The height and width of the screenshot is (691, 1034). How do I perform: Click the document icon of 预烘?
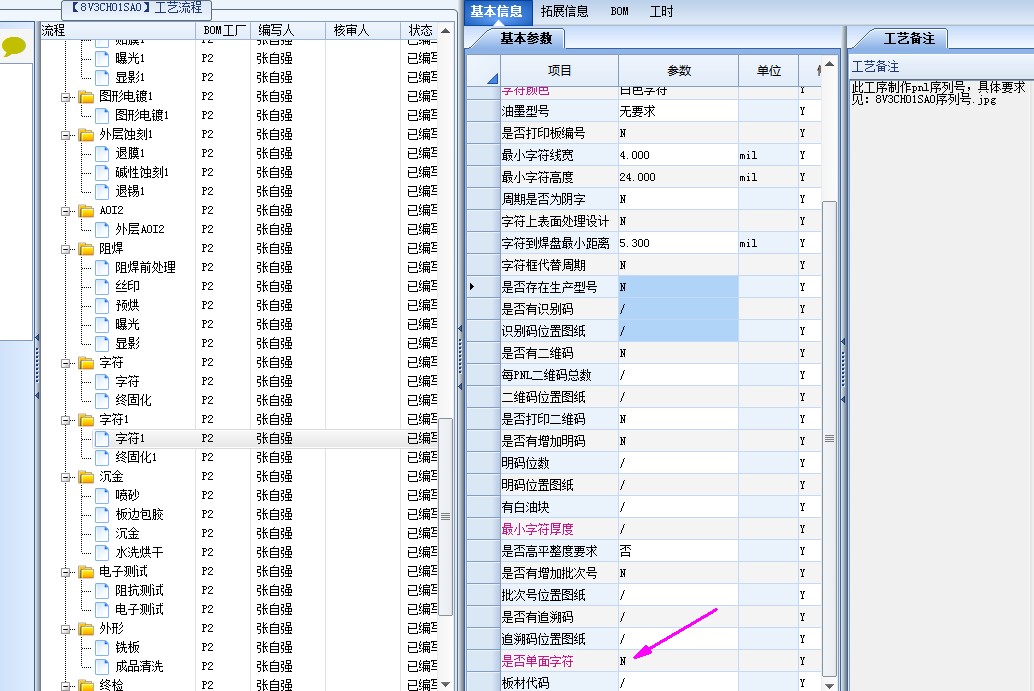pyautogui.click(x=102, y=306)
